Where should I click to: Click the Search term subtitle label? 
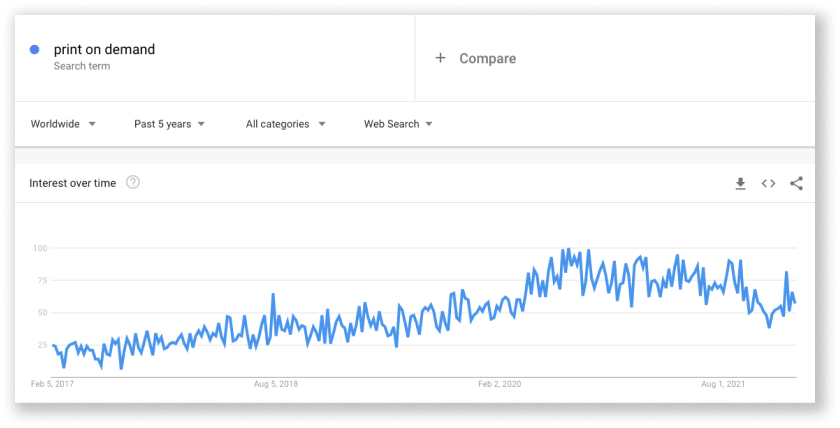pos(82,66)
